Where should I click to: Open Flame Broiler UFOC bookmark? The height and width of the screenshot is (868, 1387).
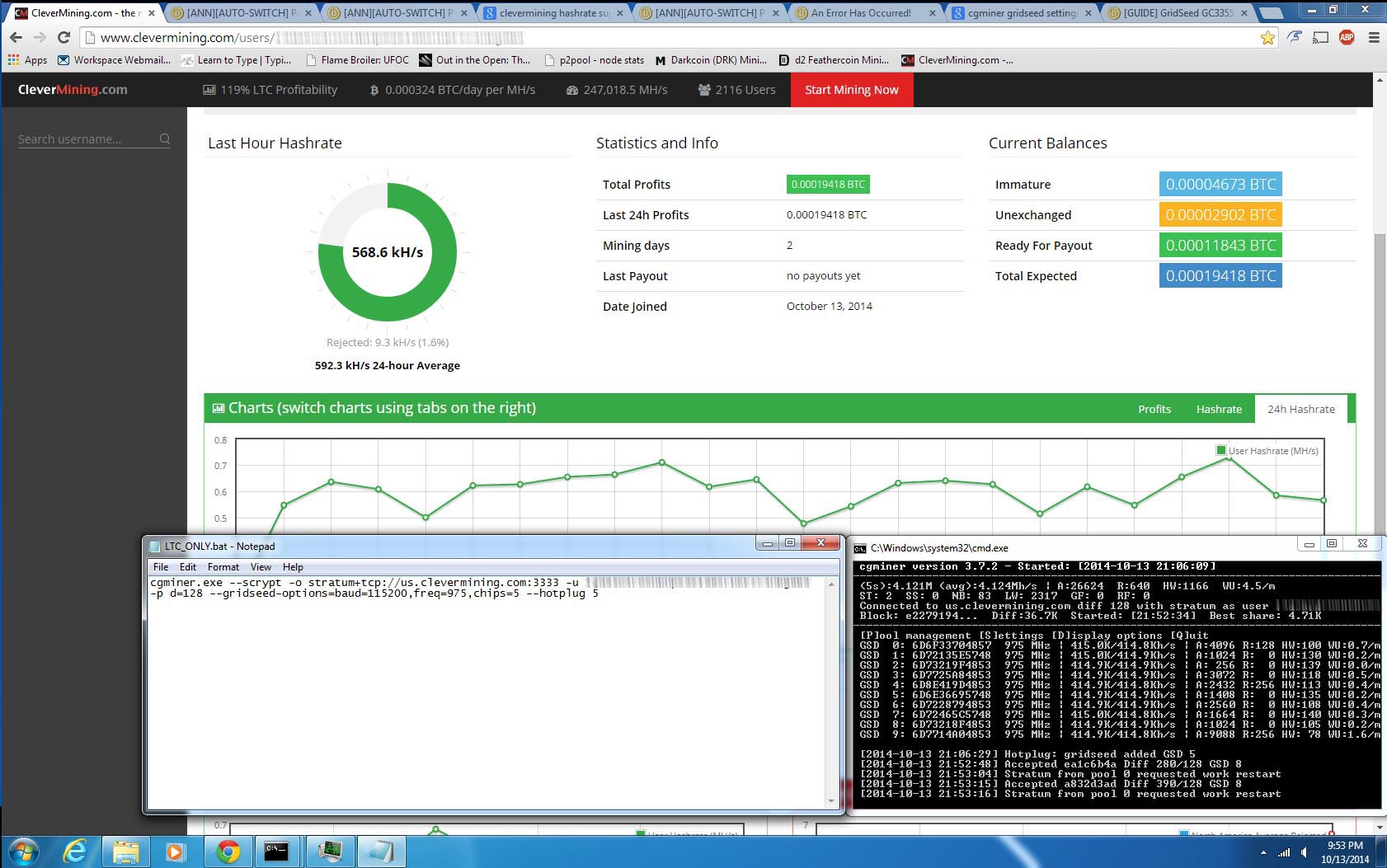(357, 59)
